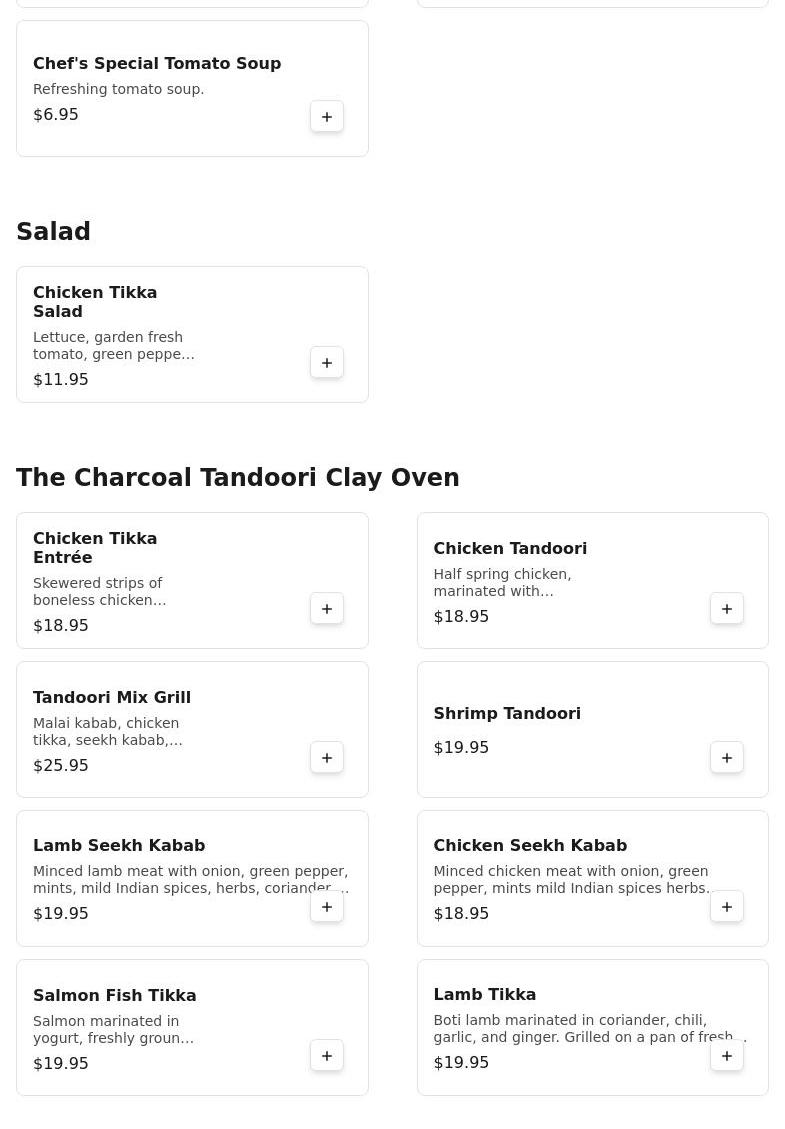The image size is (785, 1129).
Task: Open the Chicken Tikka Salad item name
Action: coord(95,302)
